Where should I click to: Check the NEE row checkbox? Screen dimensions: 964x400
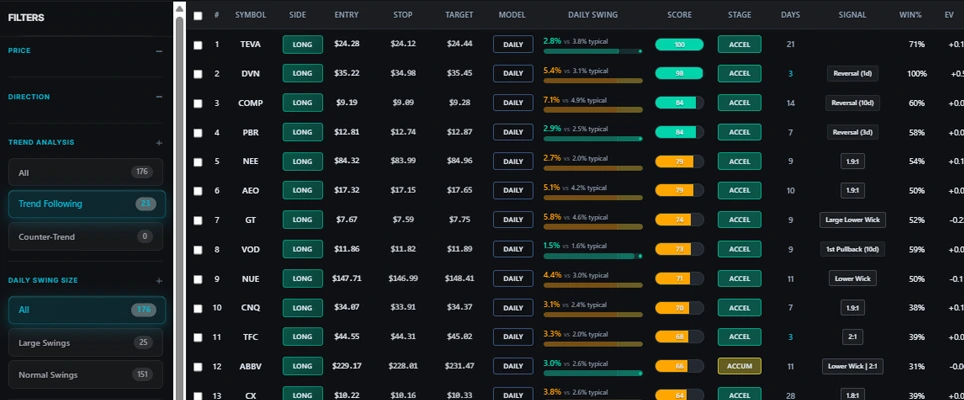coord(197,162)
